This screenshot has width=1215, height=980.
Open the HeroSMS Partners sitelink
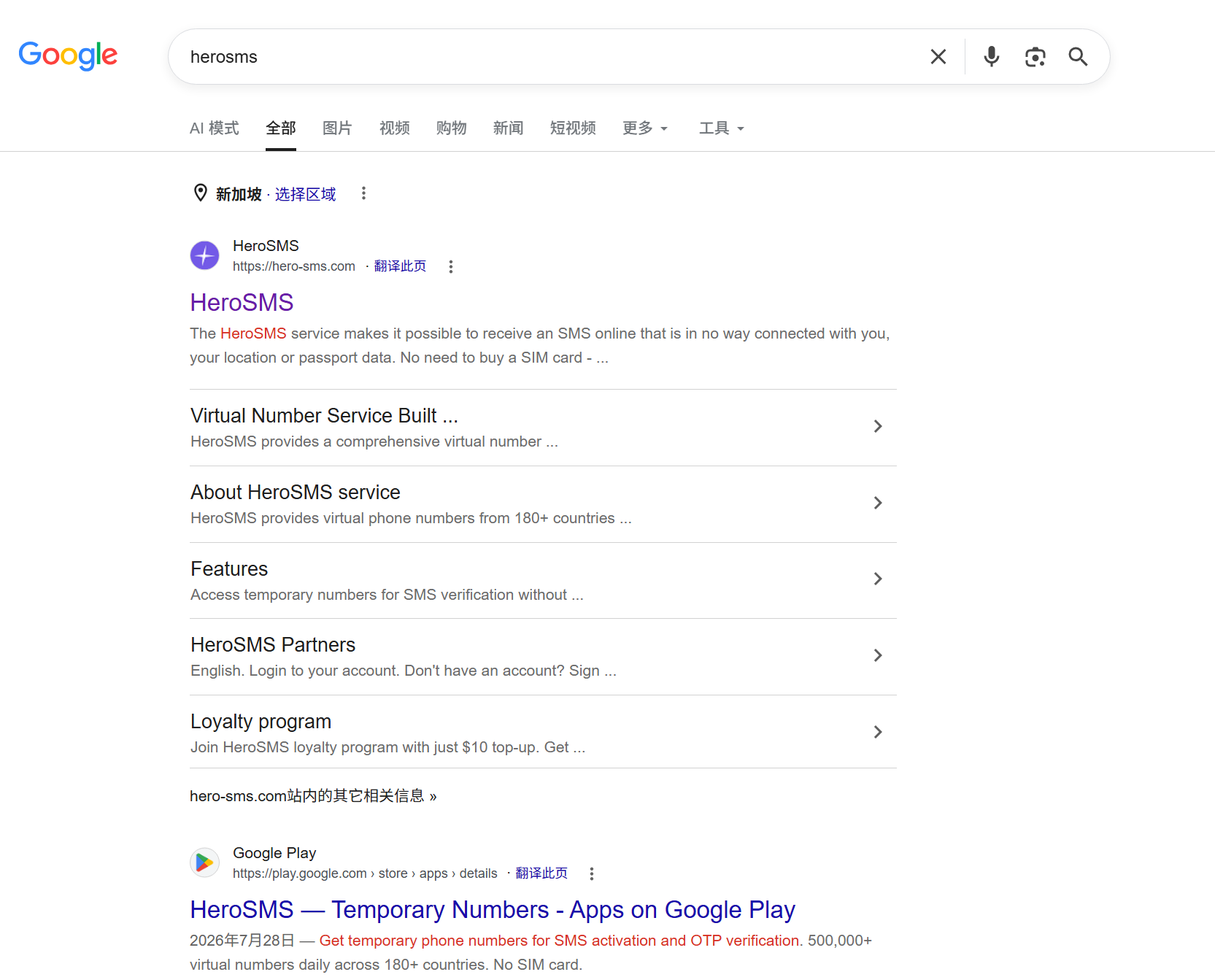point(273,644)
